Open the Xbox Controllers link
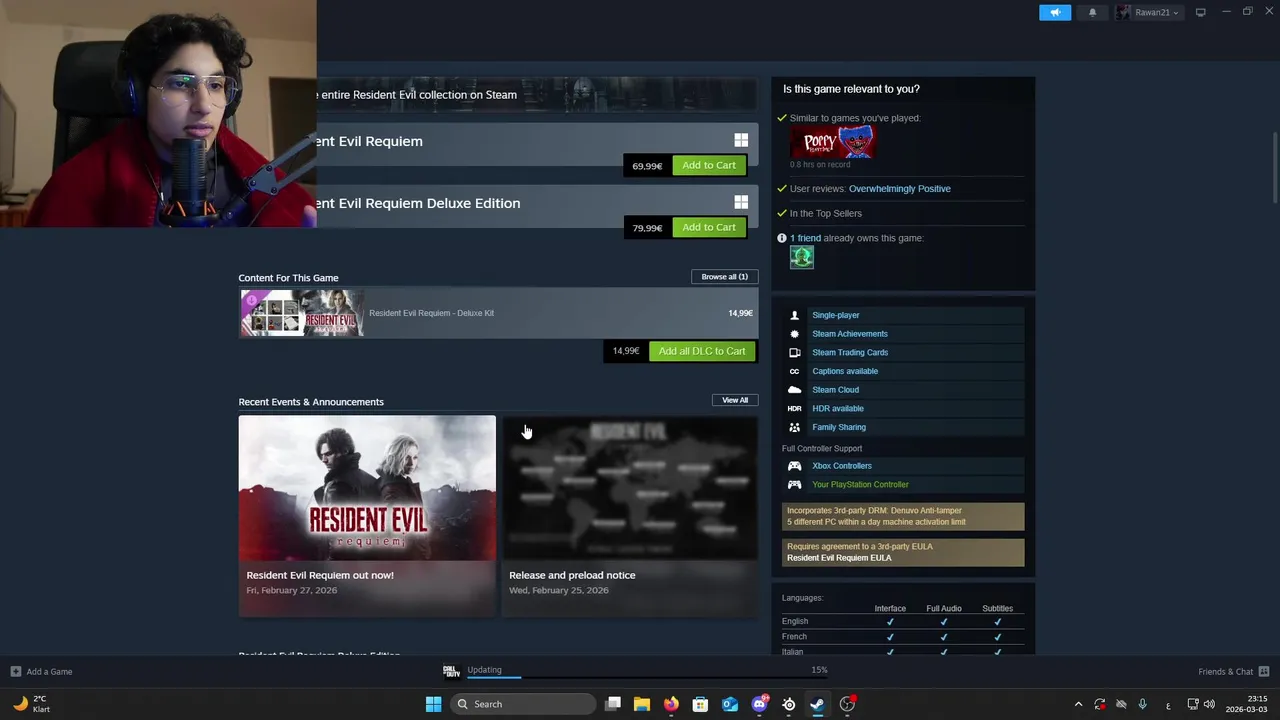Viewport: 1280px width, 720px height. (x=841, y=466)
